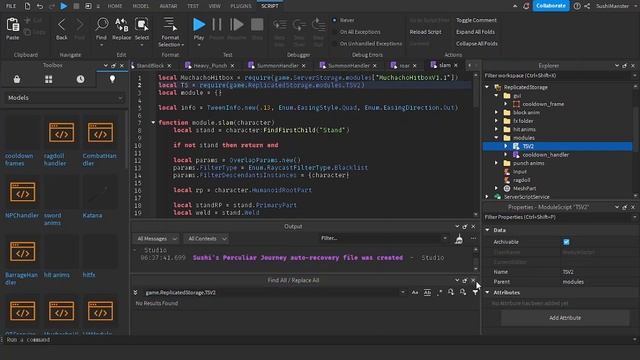
Task: Switch to the PLUGINS ribbon tab
Action: [241, 6]
